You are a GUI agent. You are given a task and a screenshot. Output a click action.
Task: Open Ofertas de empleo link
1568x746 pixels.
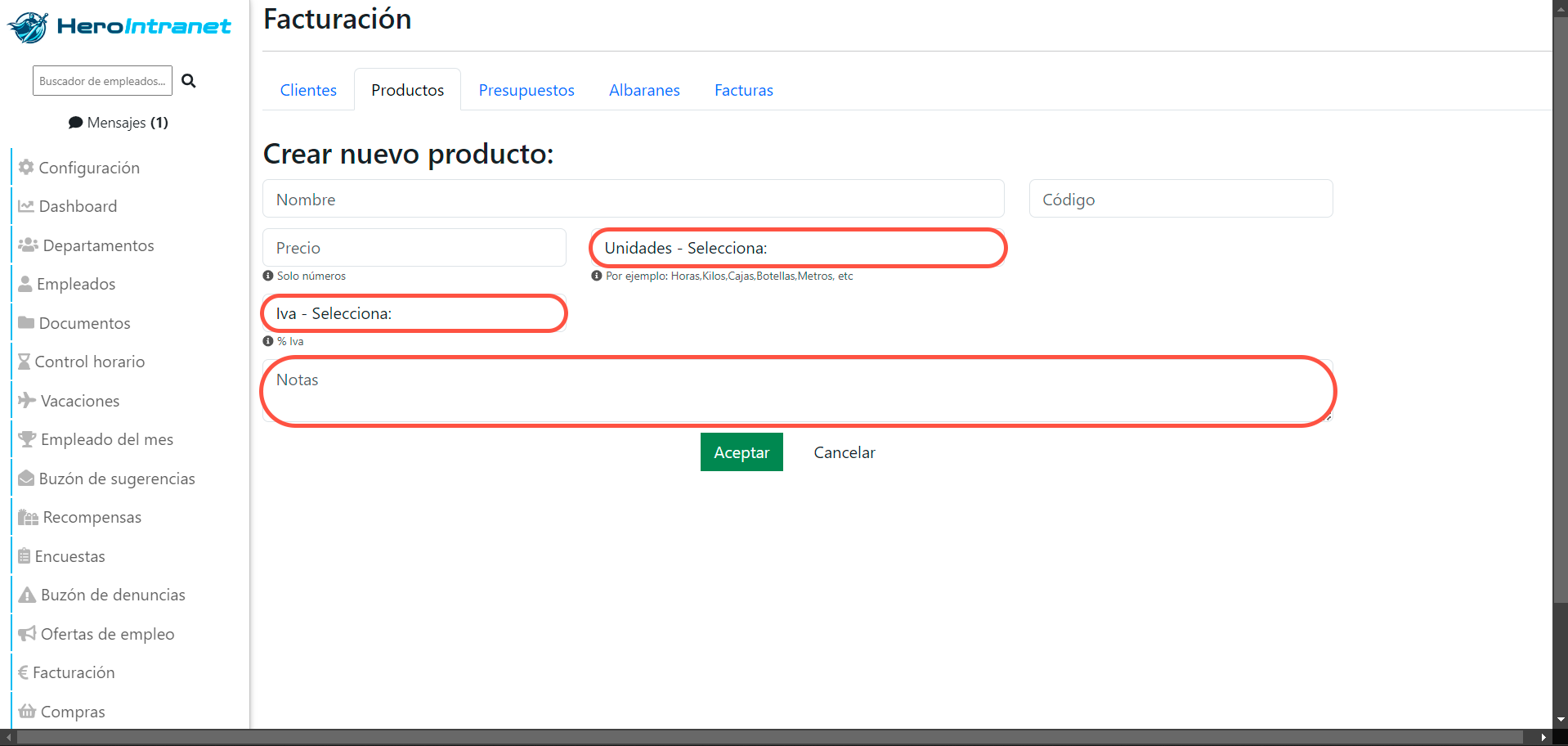click(x=108, y=634)
